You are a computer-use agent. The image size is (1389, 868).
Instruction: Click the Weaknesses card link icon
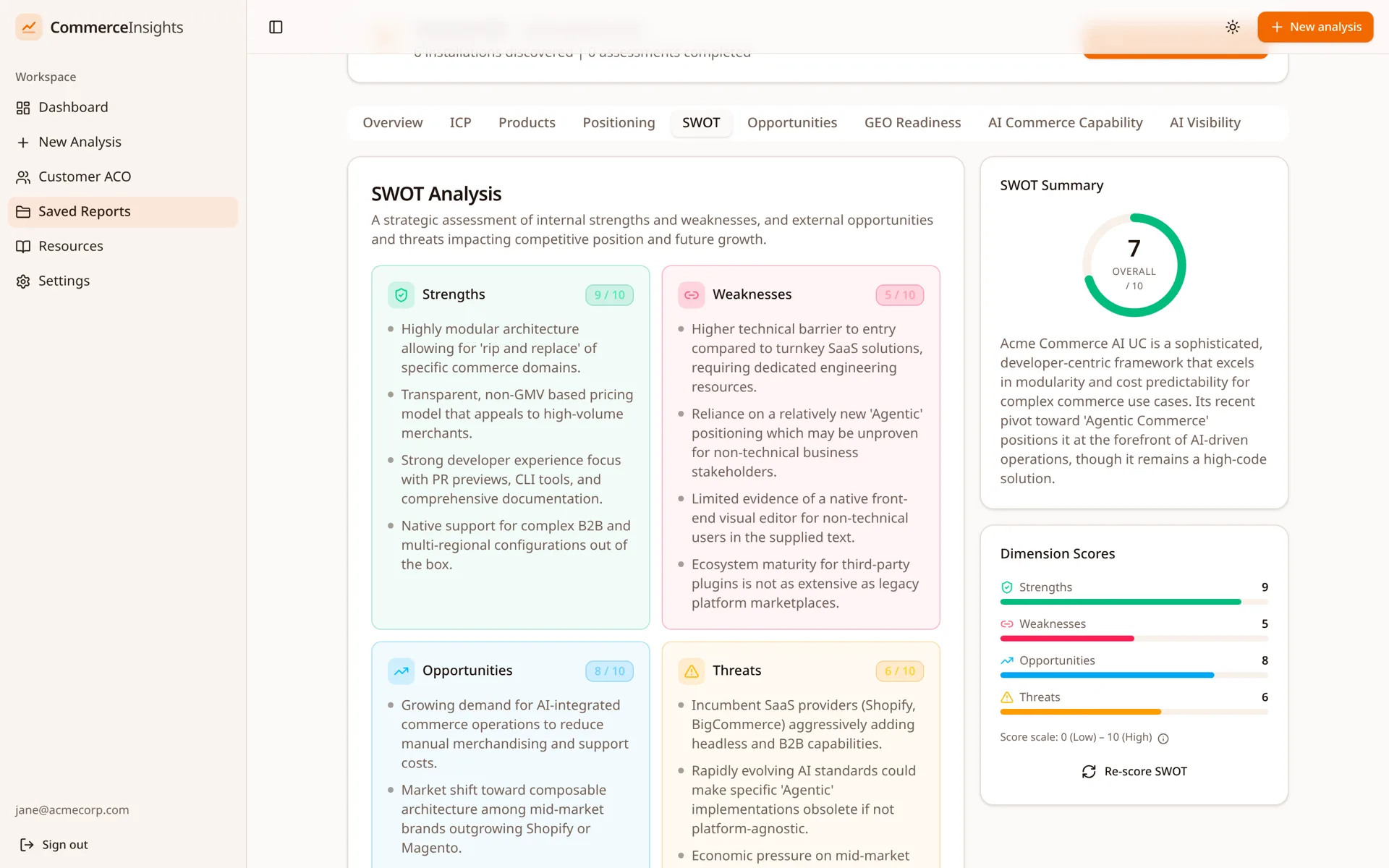pyautogui.click(x=691, y=294)
